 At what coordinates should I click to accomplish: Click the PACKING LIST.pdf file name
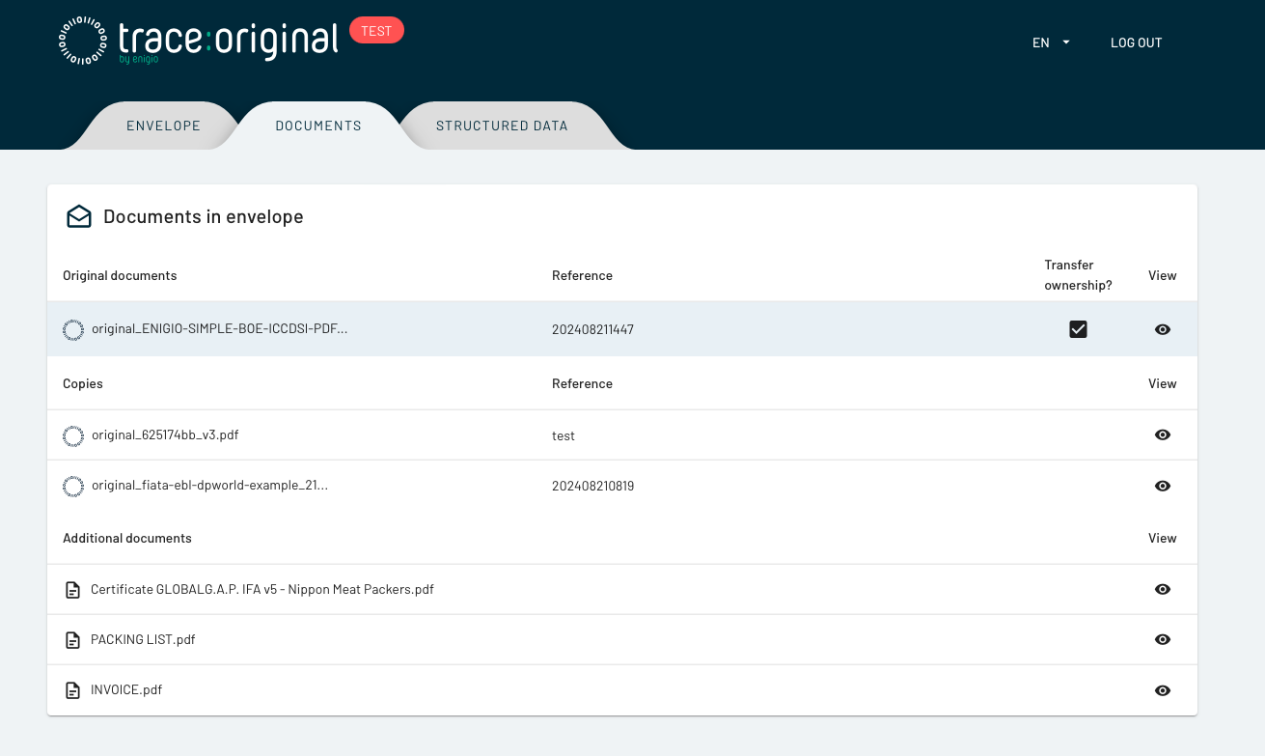[x=143, y=640]
